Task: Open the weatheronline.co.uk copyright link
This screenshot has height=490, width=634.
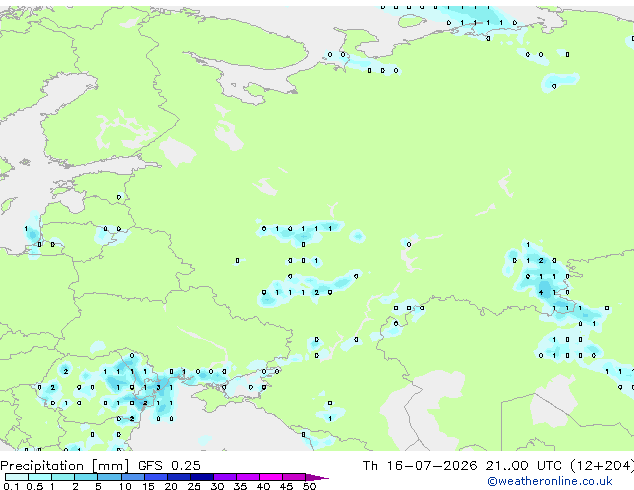Action: tap(549, 481)
